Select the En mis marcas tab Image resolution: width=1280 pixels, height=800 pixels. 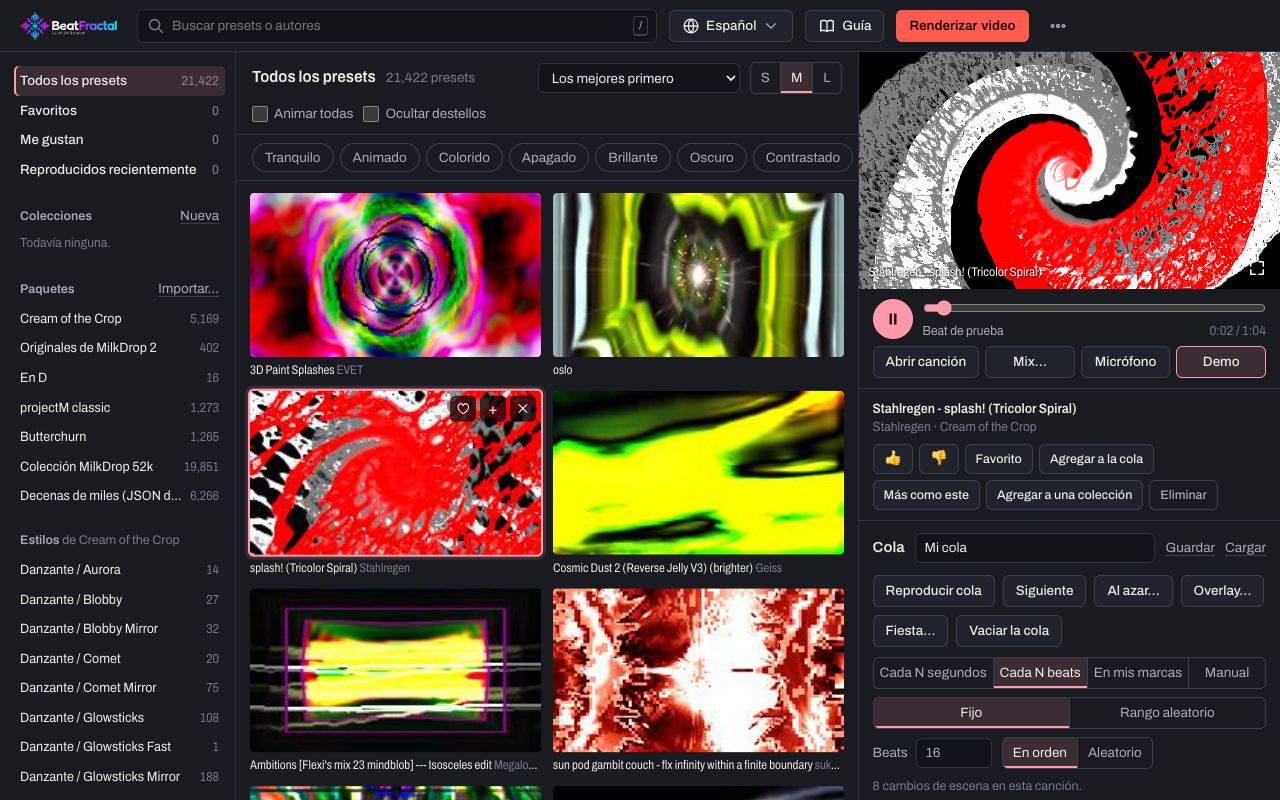coord(1138,672)
